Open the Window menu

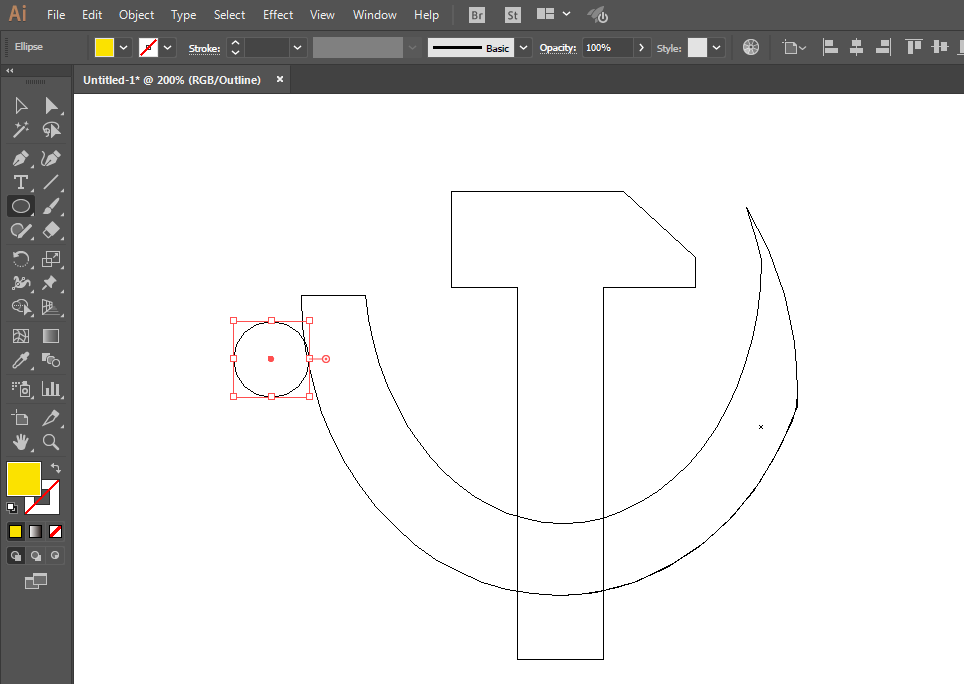pyautogui.click(x=374, y=15)
